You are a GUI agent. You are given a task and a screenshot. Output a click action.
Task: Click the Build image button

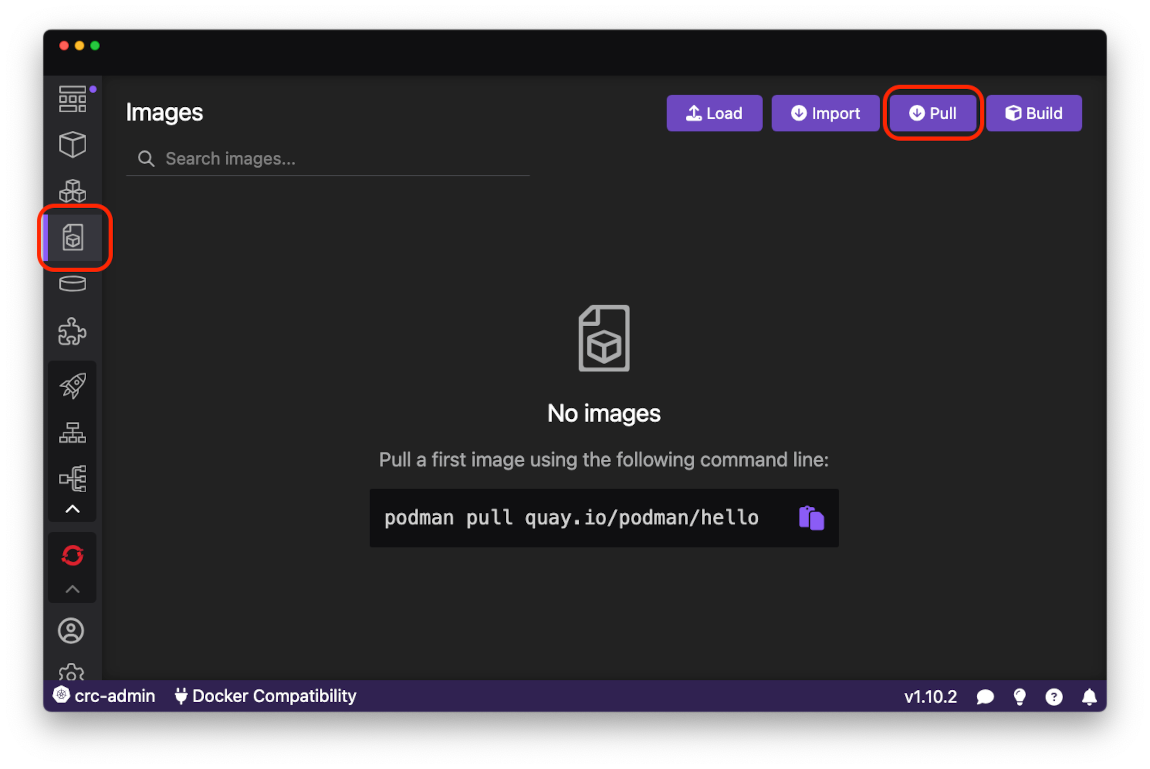tap(1033, 113)
